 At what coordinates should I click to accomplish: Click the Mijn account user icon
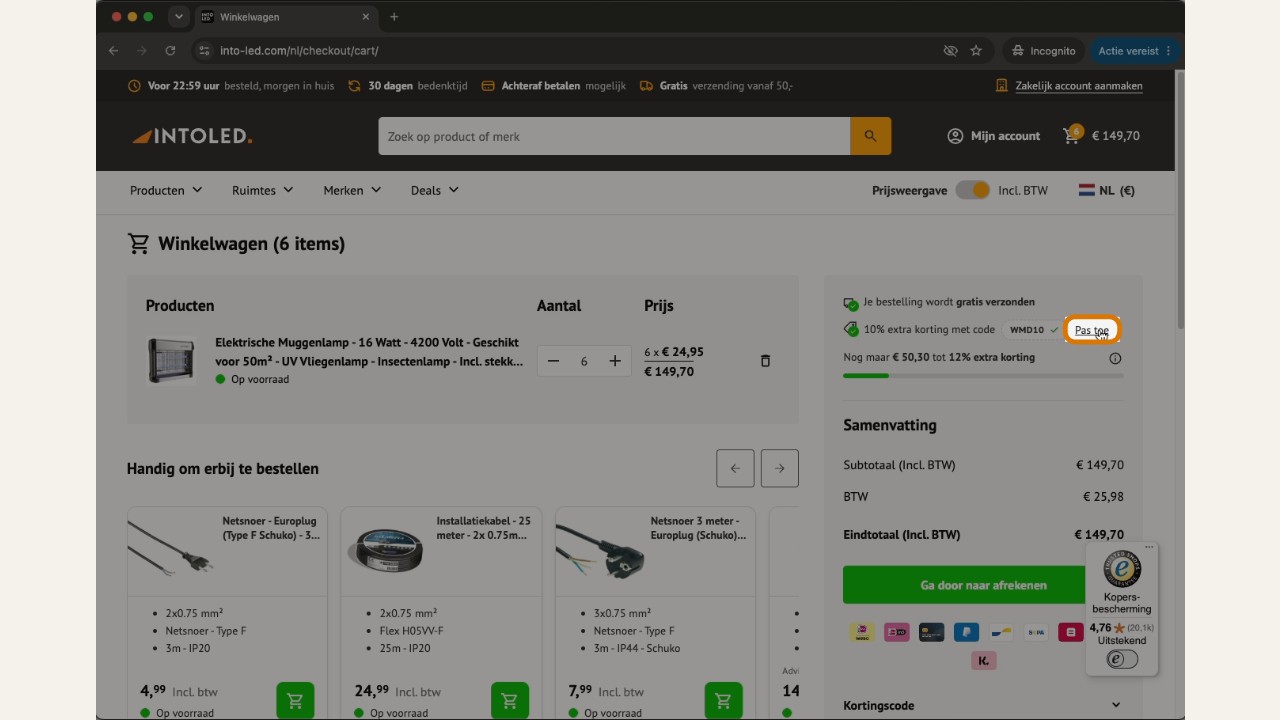click(955, 136)
